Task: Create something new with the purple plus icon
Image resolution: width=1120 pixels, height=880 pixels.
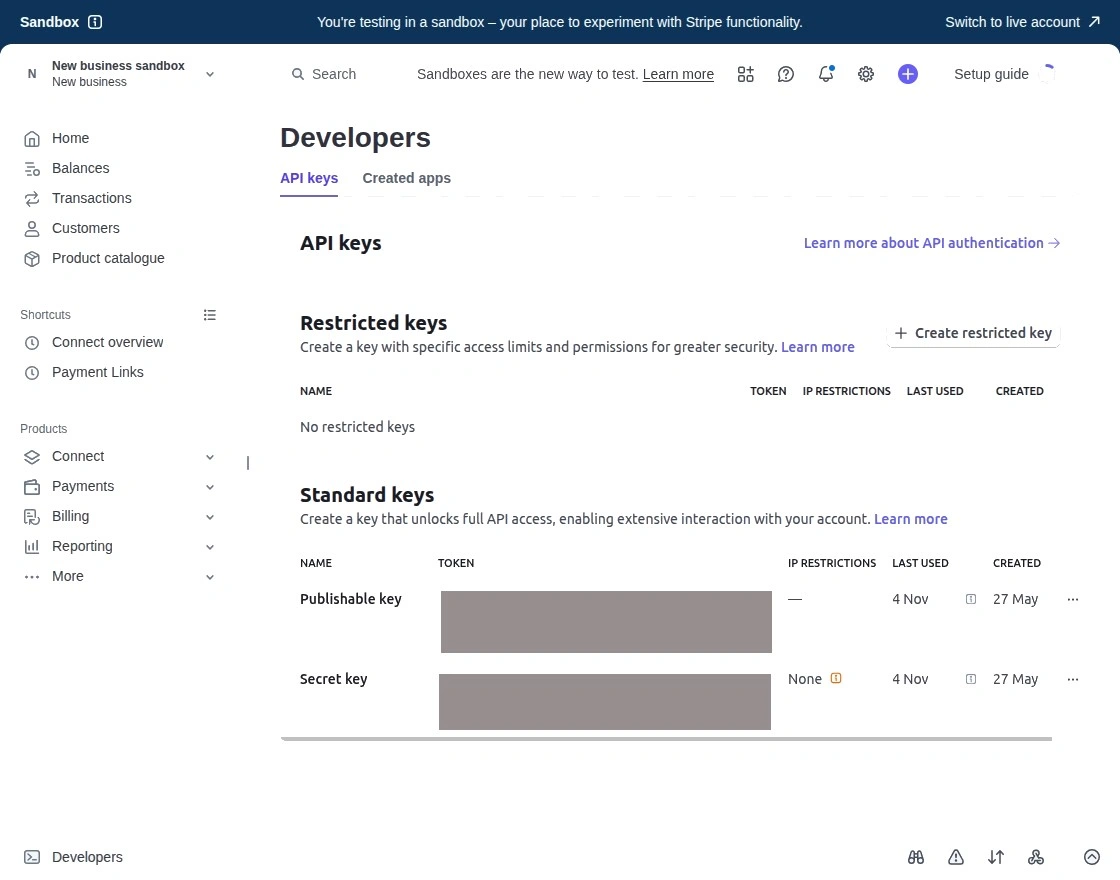Action: point(908,74)
